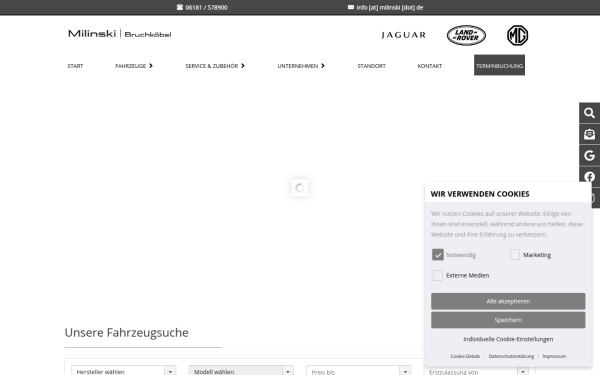Viewport: 600px width, 375px height.
Task: Open Individuelle Cookie-Einstellungen link
Action: [x=508, y=339]
